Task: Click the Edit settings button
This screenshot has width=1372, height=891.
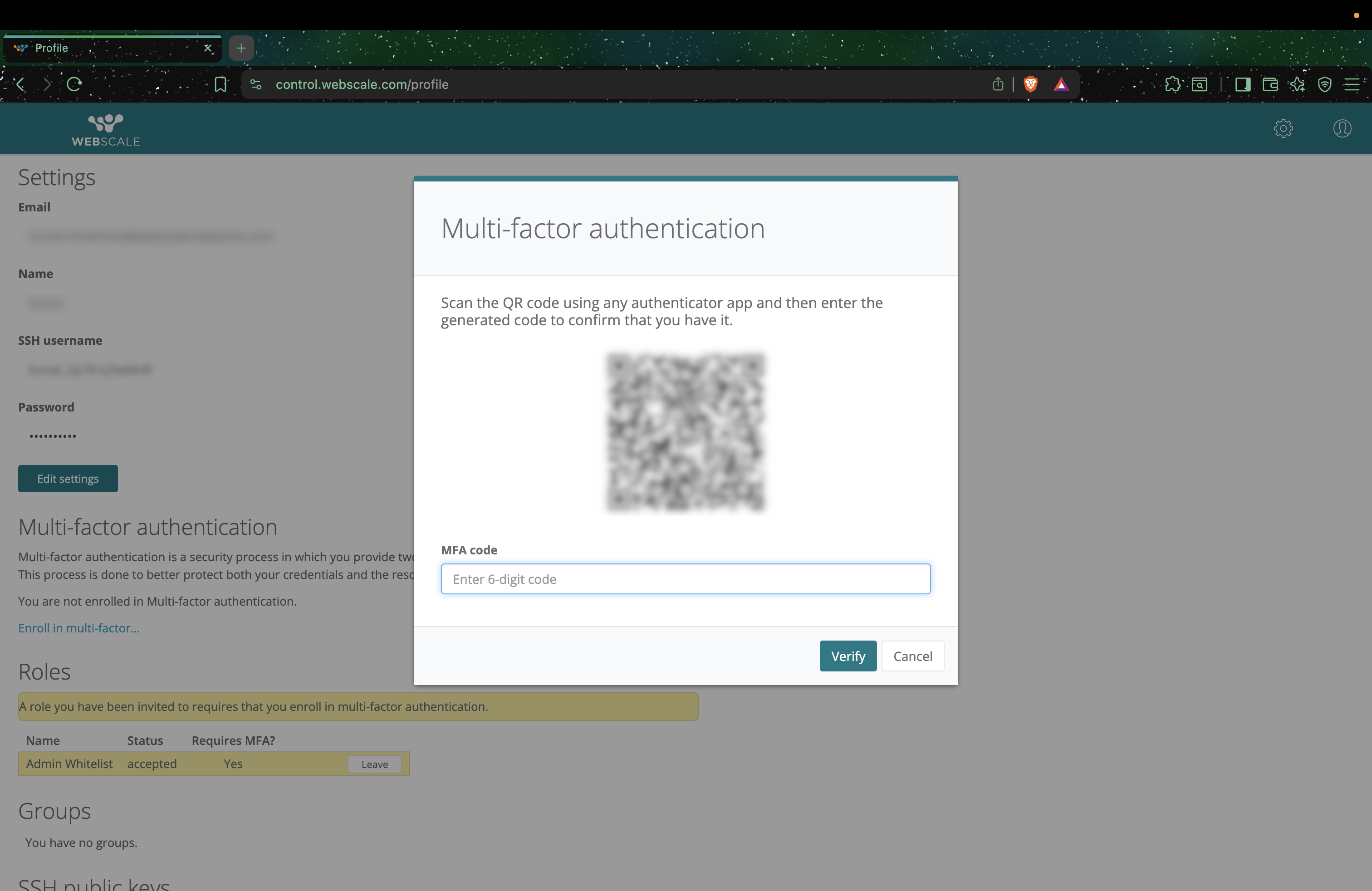Action: pyautogui.click(x=68, y=478)
